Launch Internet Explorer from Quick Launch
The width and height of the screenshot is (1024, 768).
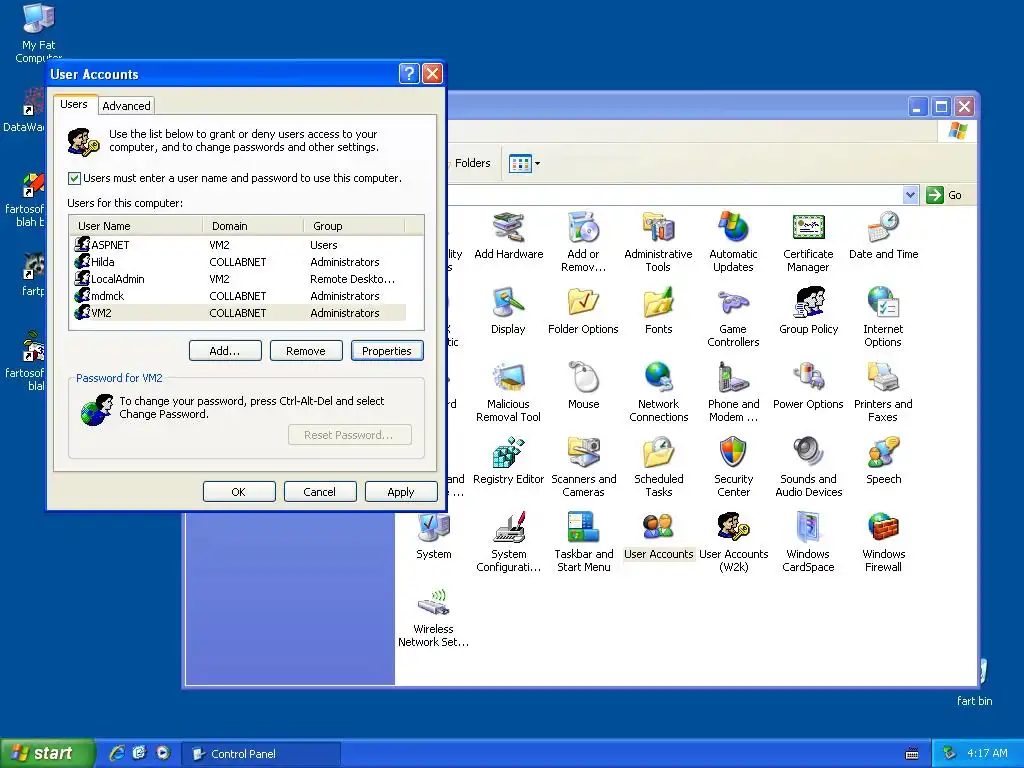pos(116,753)
